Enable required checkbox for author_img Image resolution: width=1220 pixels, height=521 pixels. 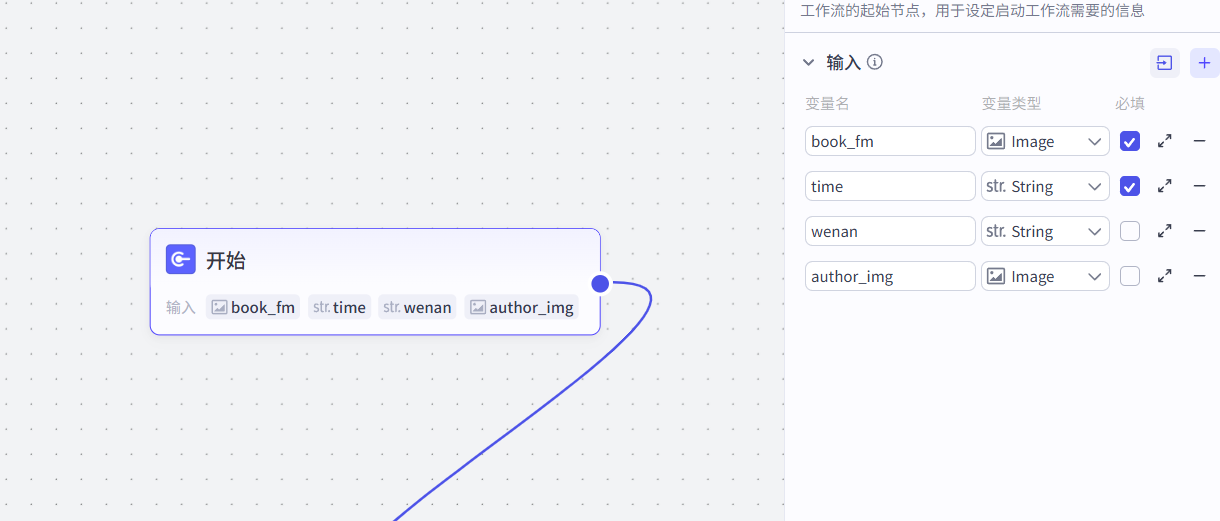pyautogui.click(x=1130, y=276)
